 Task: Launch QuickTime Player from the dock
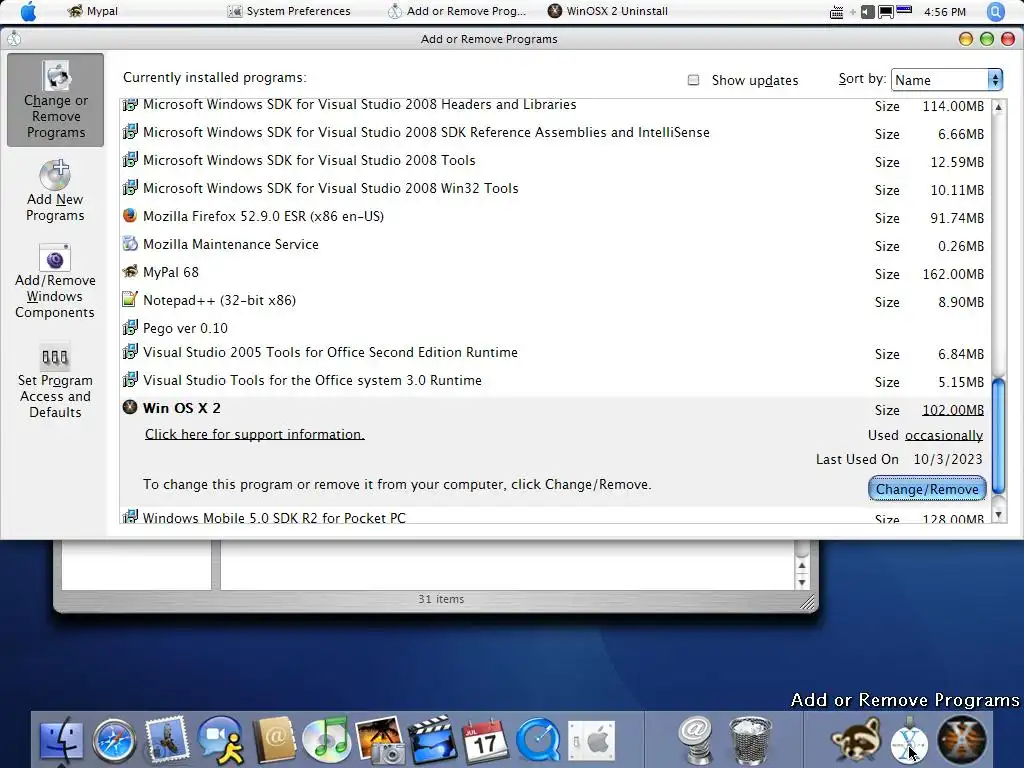pos(538,741)
